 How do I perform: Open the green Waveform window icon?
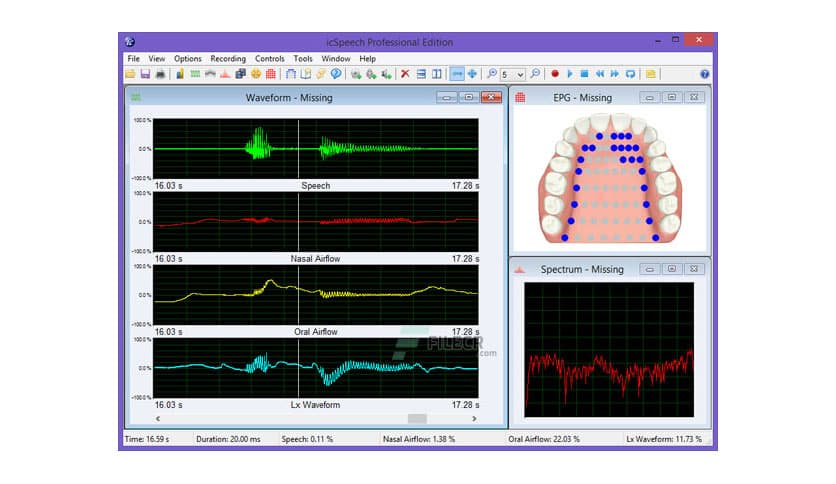coord(195,74)
